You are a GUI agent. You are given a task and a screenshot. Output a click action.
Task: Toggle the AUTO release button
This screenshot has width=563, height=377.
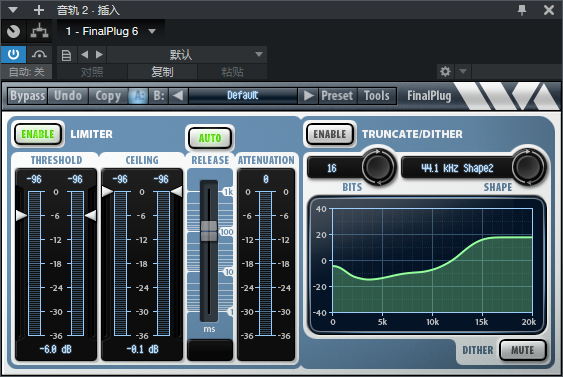tap(210, 138)
